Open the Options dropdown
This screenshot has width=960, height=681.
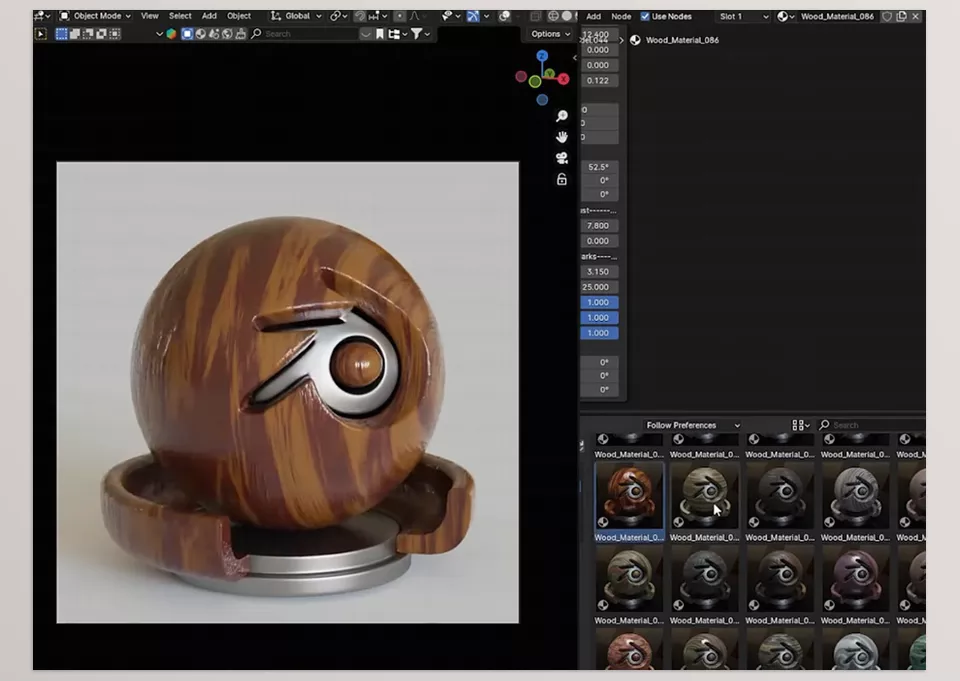550,34
